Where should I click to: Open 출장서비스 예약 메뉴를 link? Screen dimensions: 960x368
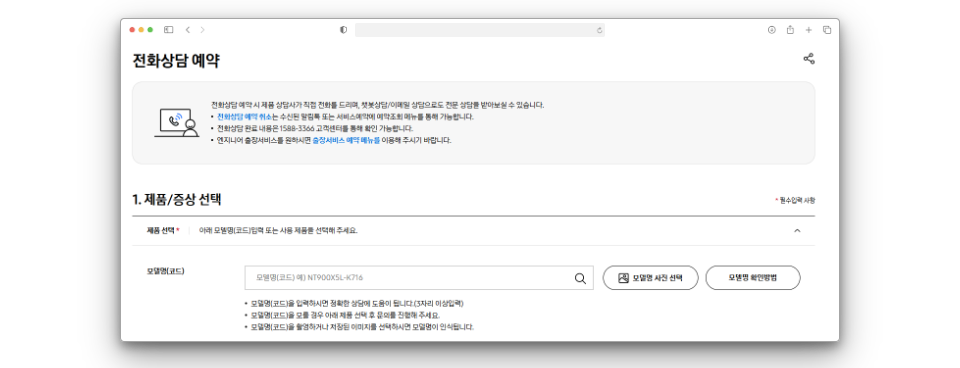tap(346, 140)
